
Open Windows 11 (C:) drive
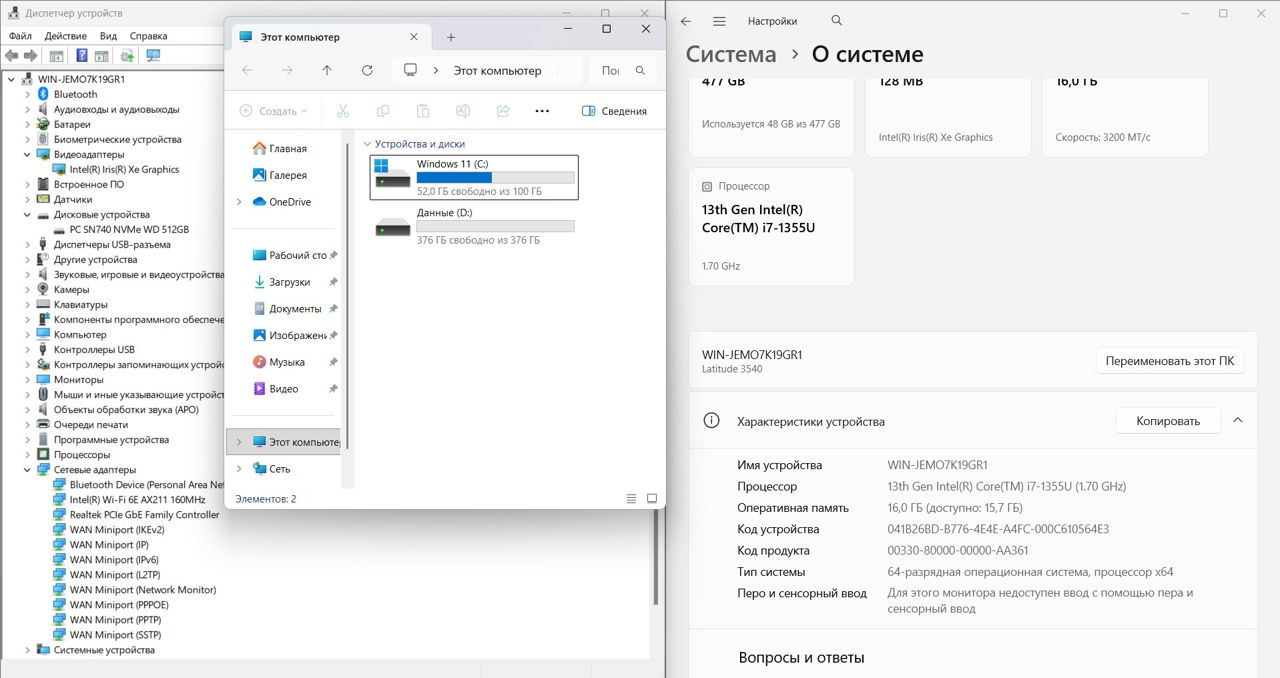474,177
